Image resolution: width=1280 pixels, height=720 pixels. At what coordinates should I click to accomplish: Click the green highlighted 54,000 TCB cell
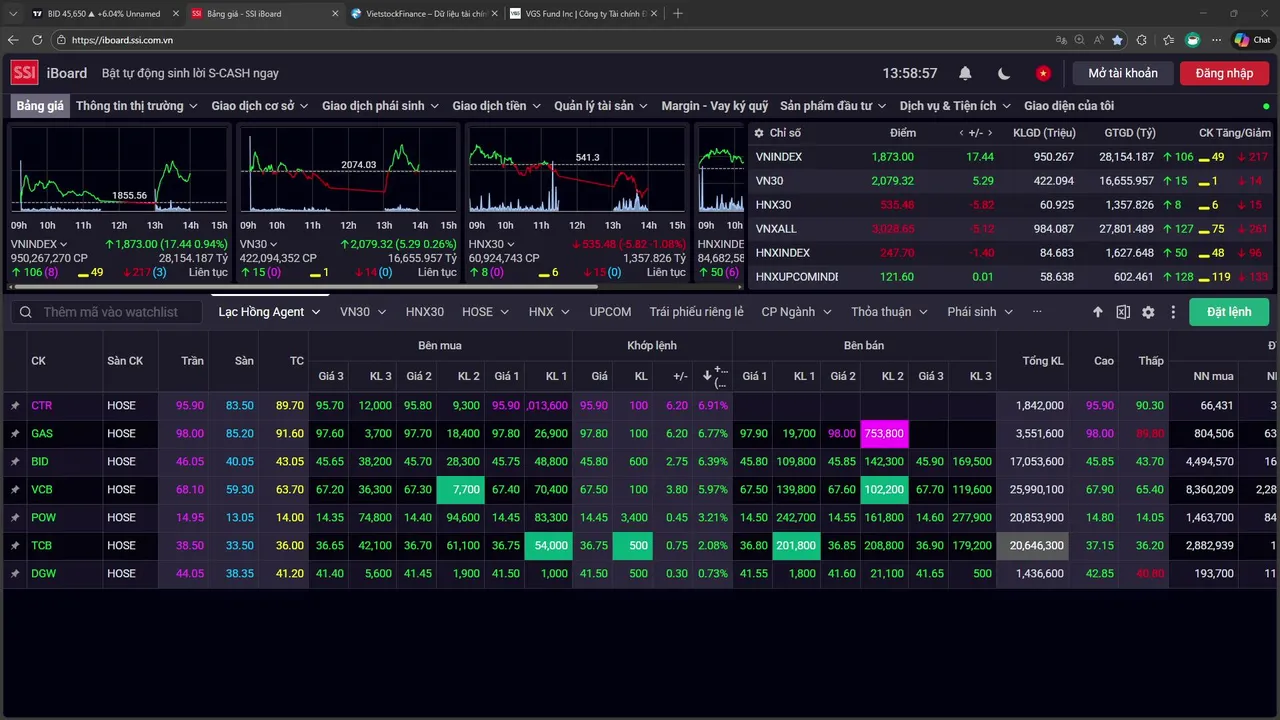click(548, 546)
